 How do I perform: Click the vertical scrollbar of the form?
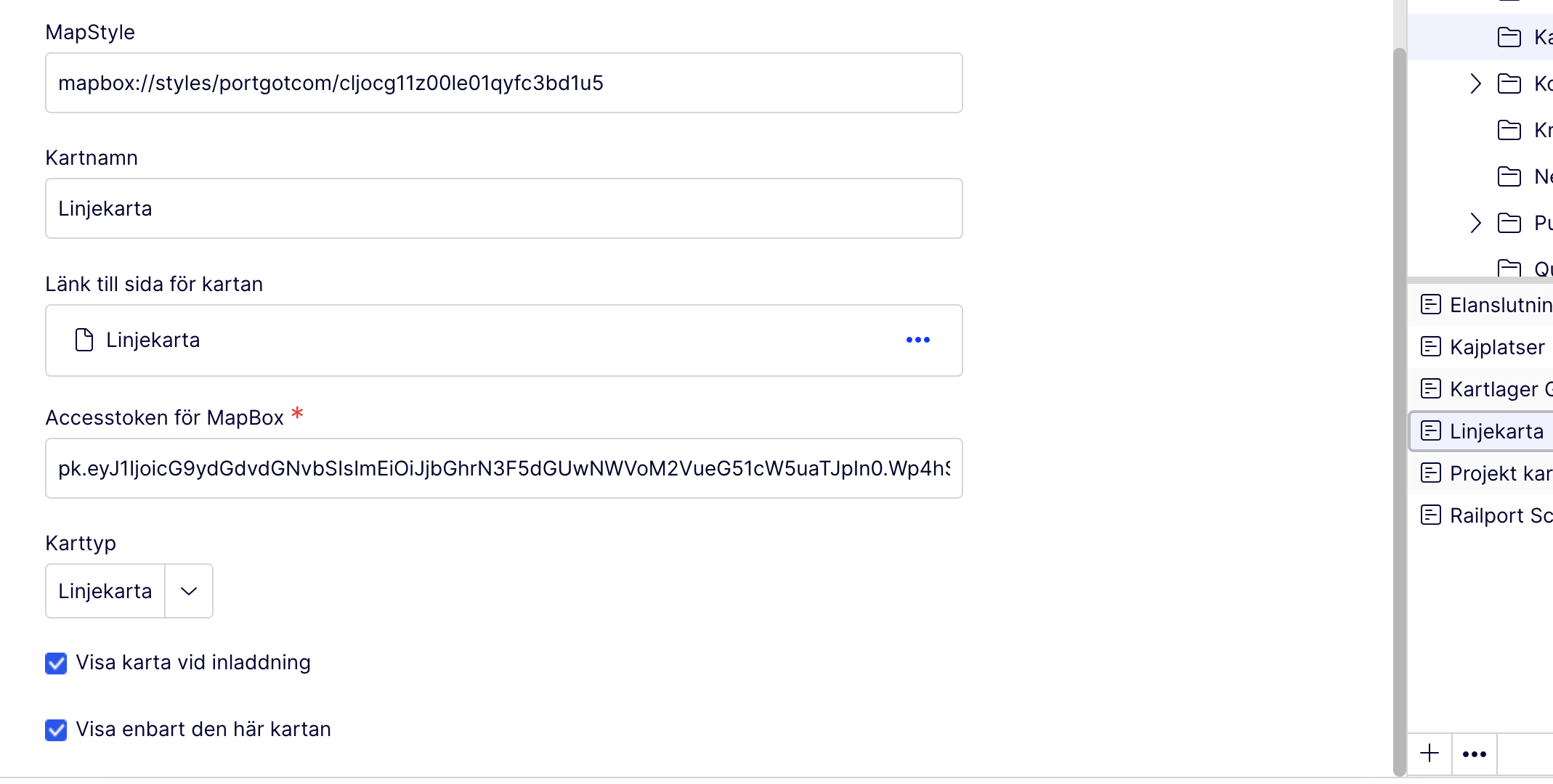coord(1399,407)
